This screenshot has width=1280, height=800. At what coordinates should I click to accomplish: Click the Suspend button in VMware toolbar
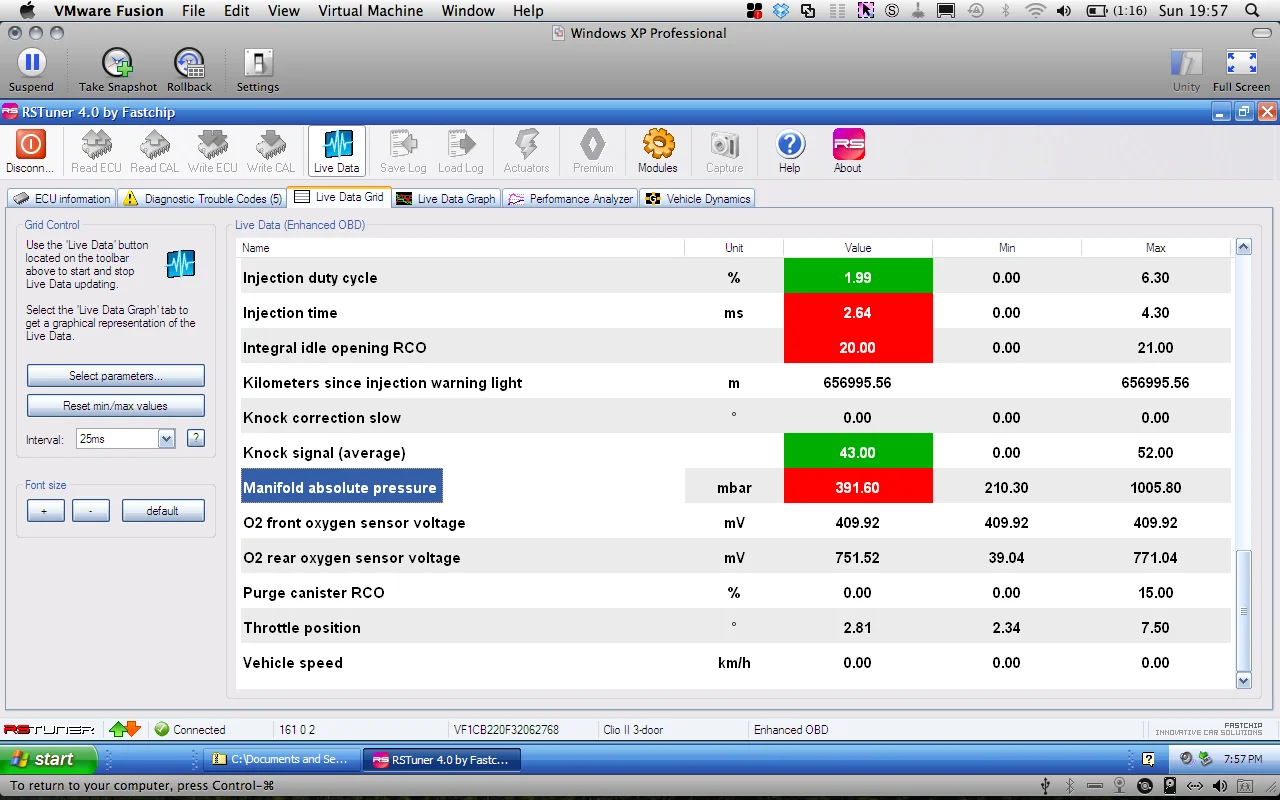coord(31,63)
